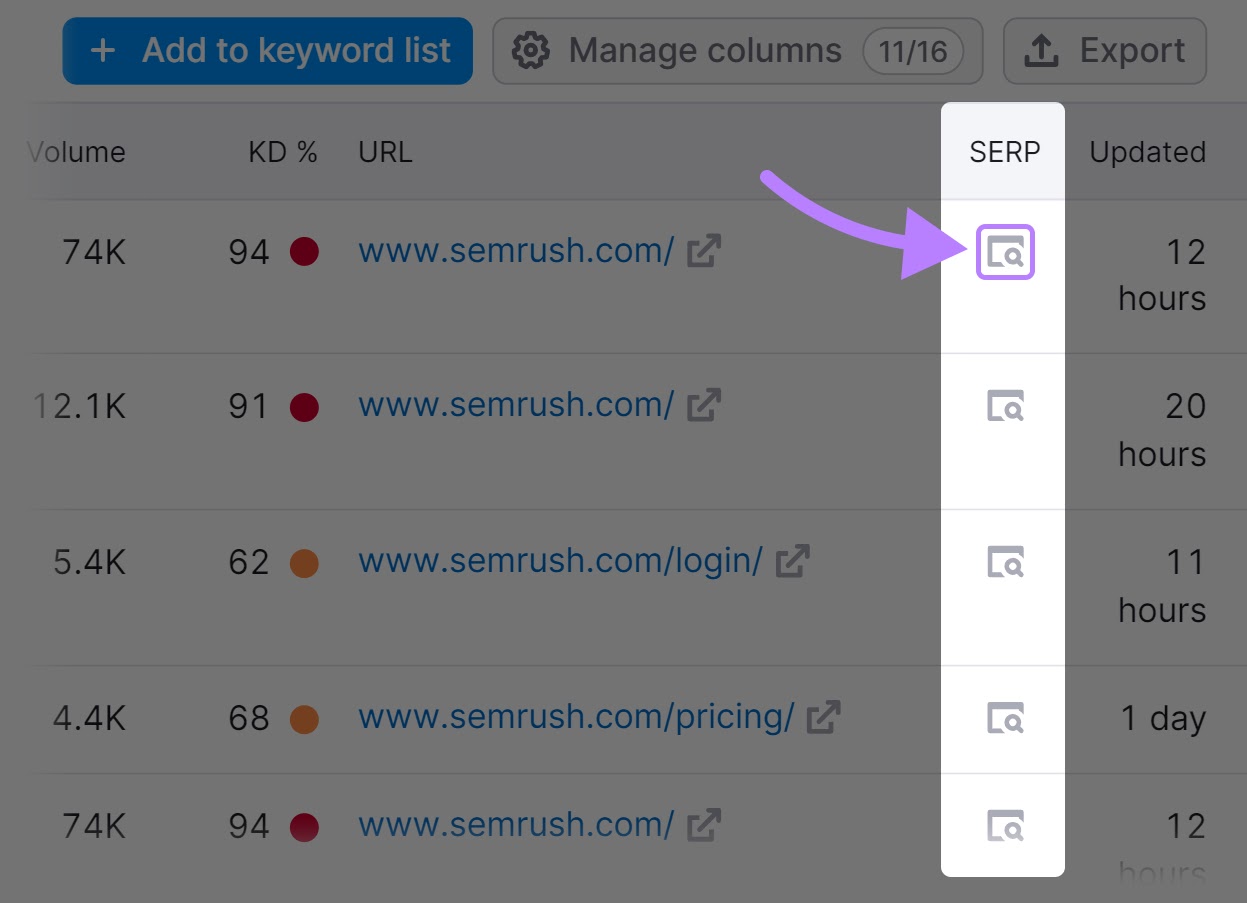Open SERP preview next to www.semrush.com/login/
Image resolution: width=1247 pixels, height=903 pixels.
click(1003, 563)
